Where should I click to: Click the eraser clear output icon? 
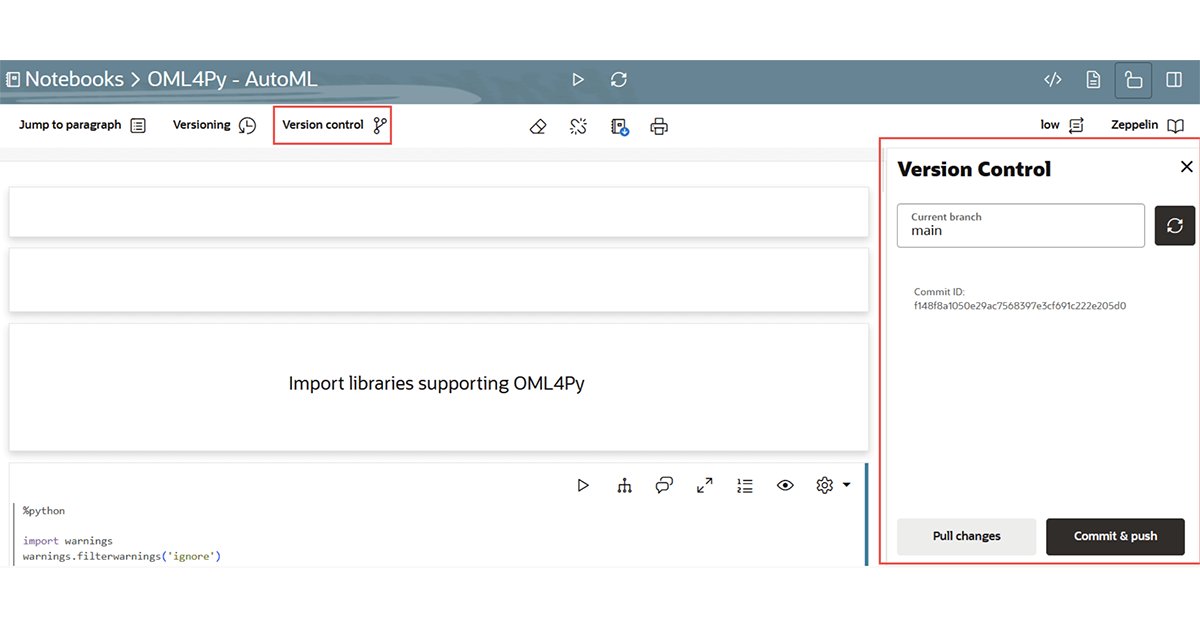(538, 126)
